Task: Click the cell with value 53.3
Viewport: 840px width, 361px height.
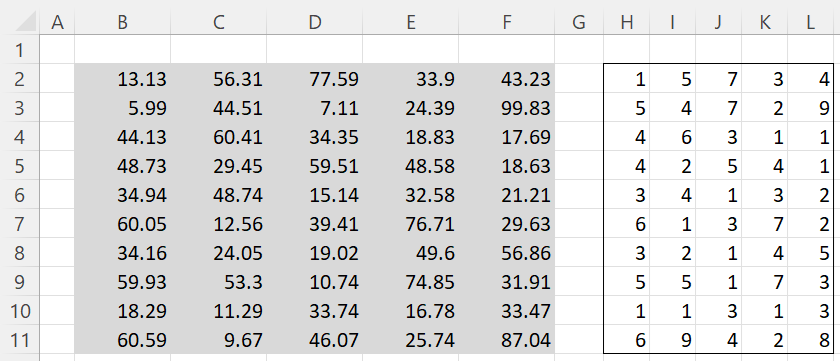Action: pos(219,281)
